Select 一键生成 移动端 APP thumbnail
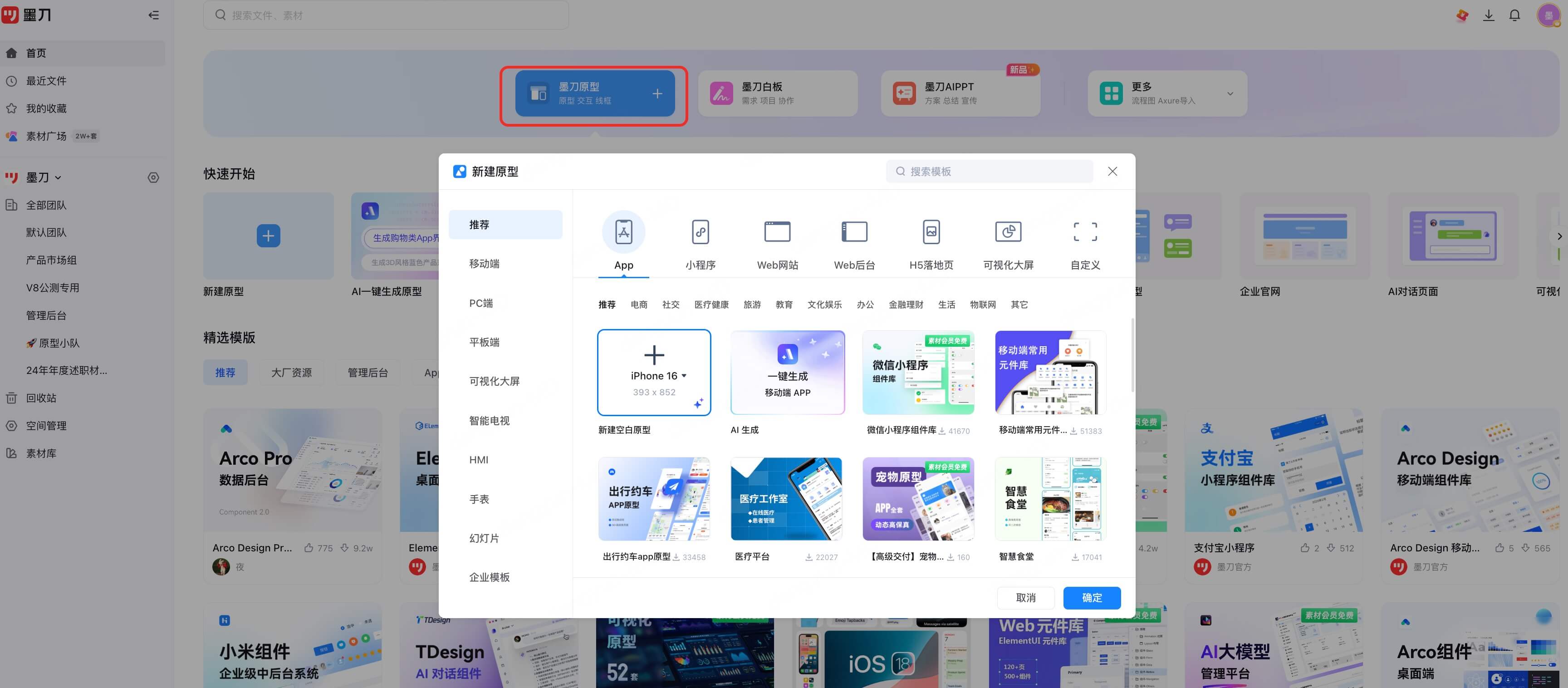Image resolution: width=1568 pixels, height=688 pixels. 787,373
